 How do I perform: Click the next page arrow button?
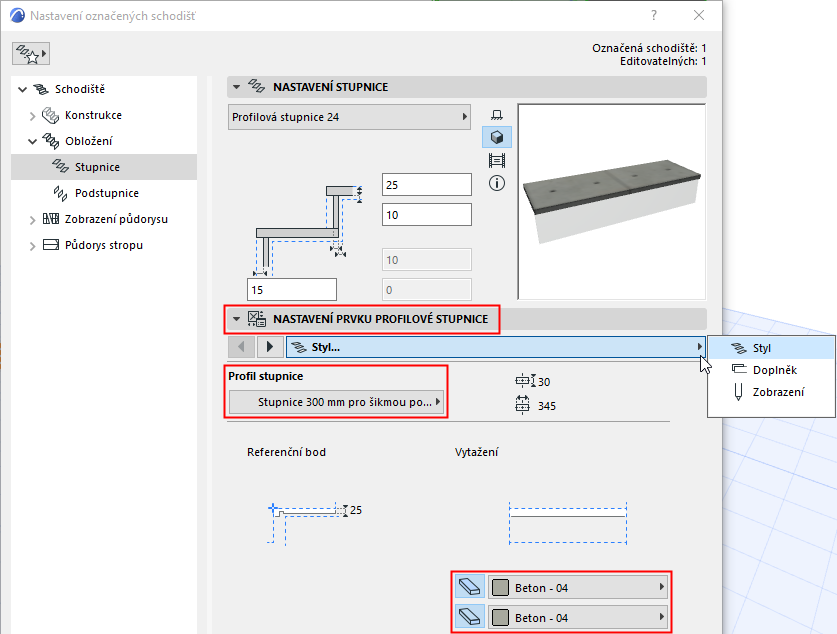point(270,347)
